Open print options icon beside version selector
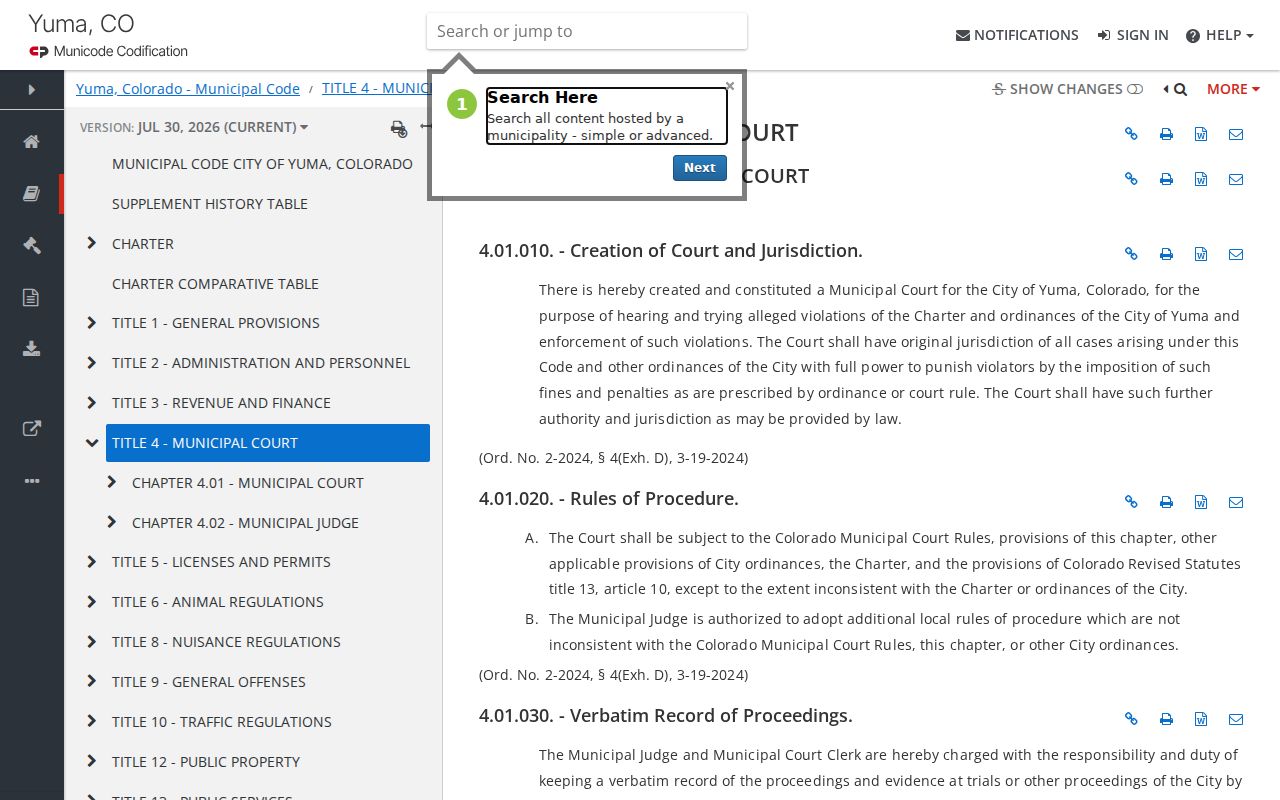Image resolution: width=1280 pixels, height=800 pixels. coord(399,128)
